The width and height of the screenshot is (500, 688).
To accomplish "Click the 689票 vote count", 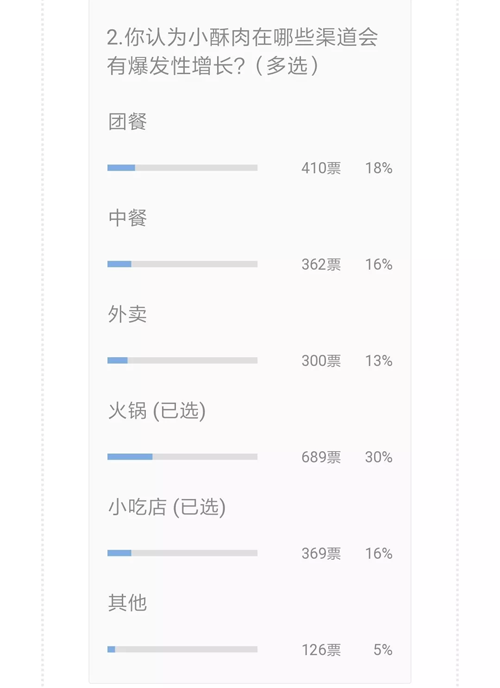I will [x=321, y=457].
